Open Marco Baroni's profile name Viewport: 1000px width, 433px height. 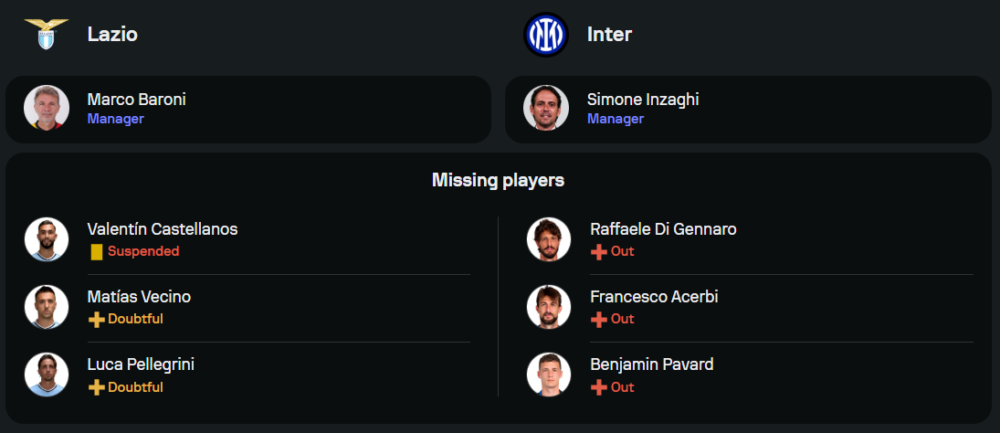point(136,99)
